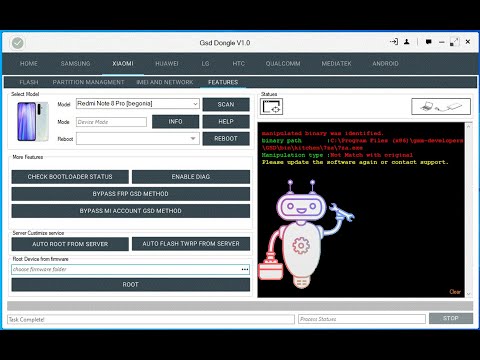480x360 pixels.
Task: Click the REBOOT button
Action: [226, 139]
